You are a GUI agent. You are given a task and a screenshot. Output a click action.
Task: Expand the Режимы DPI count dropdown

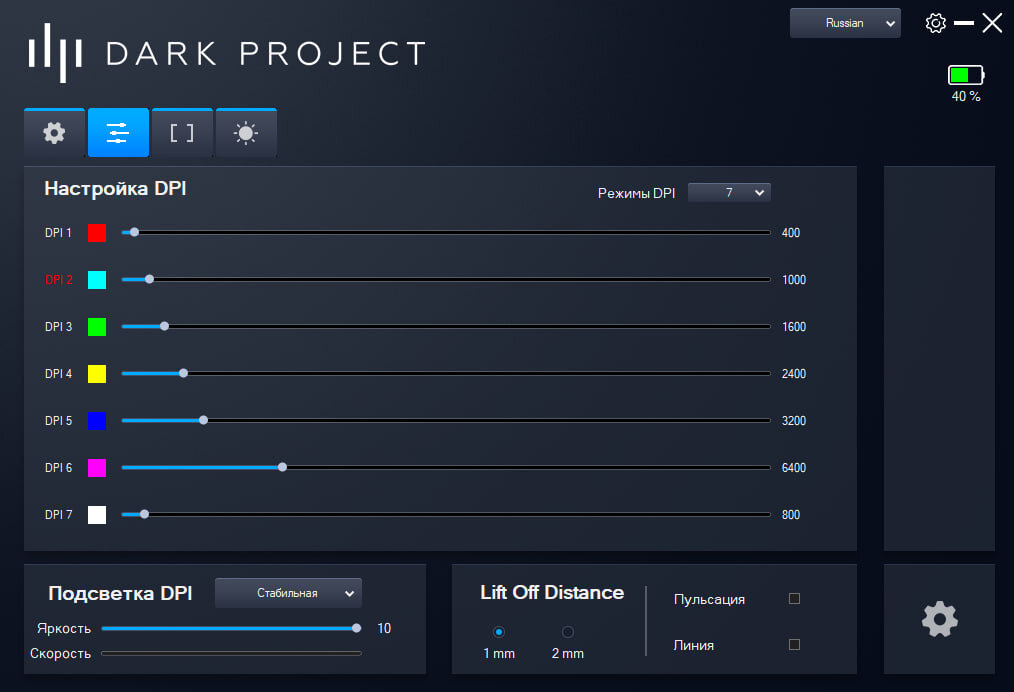click(729, 193)
